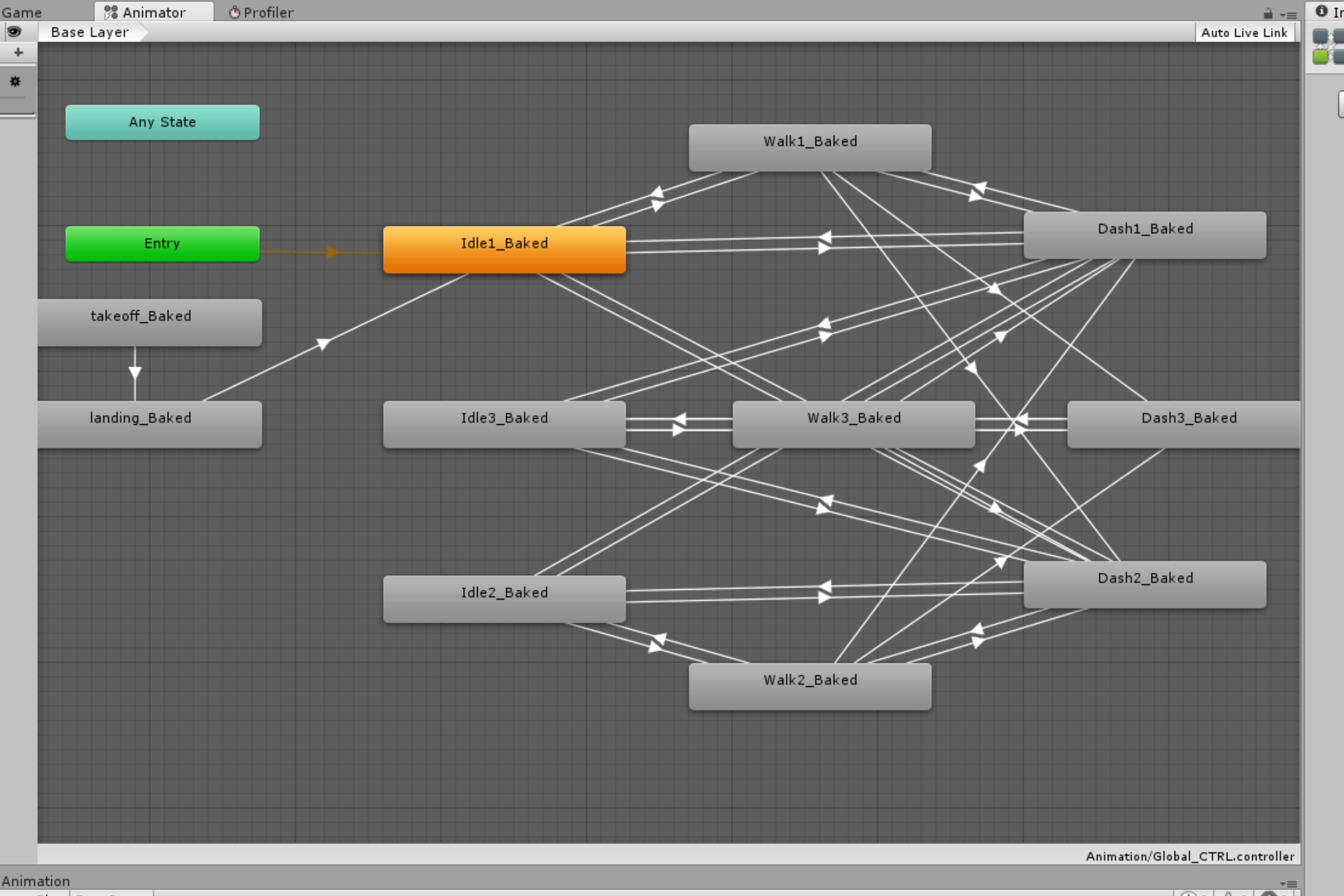This screenshot has width=1344, height=896.
Task: Select the Any State node
Action: [x=162, y=122]
